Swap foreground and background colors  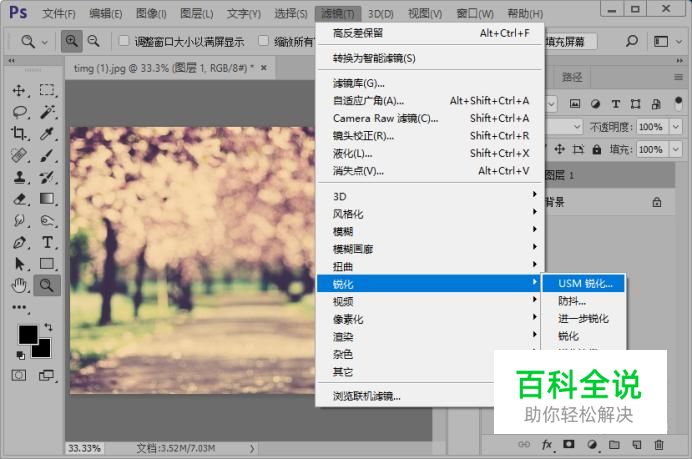[x=48, y=327]
